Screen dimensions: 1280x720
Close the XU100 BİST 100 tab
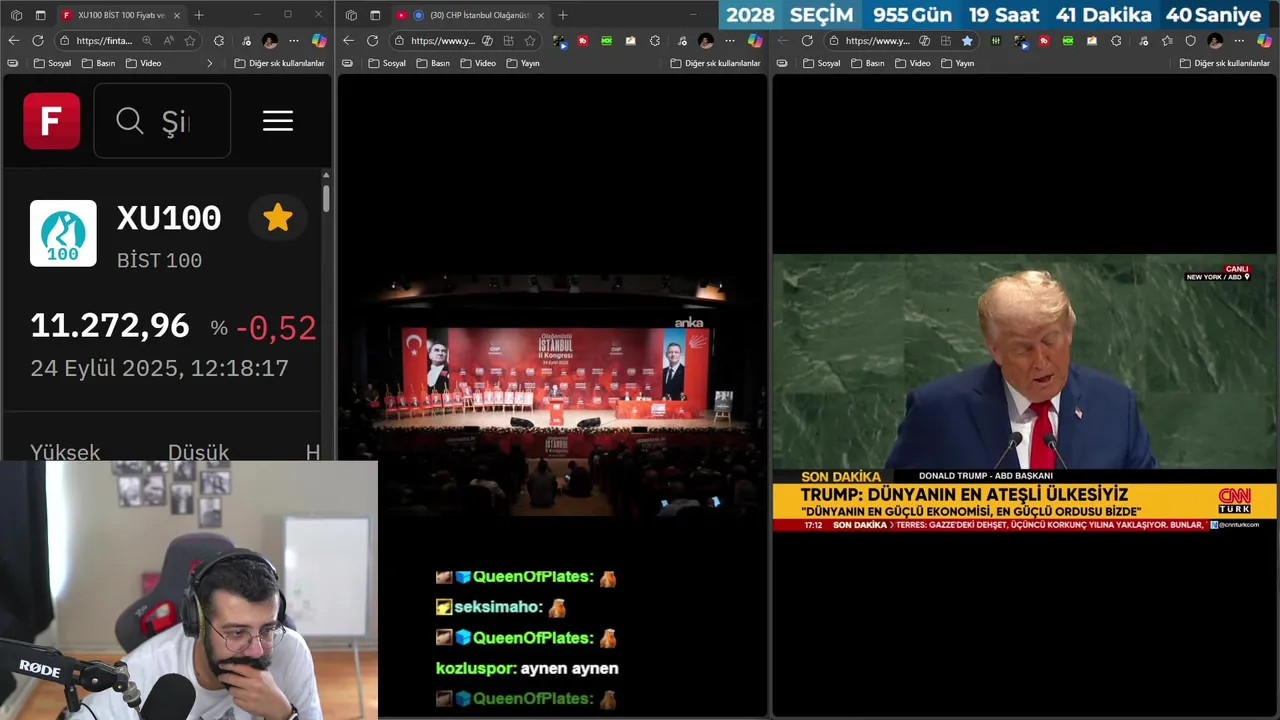coord(176,15)
